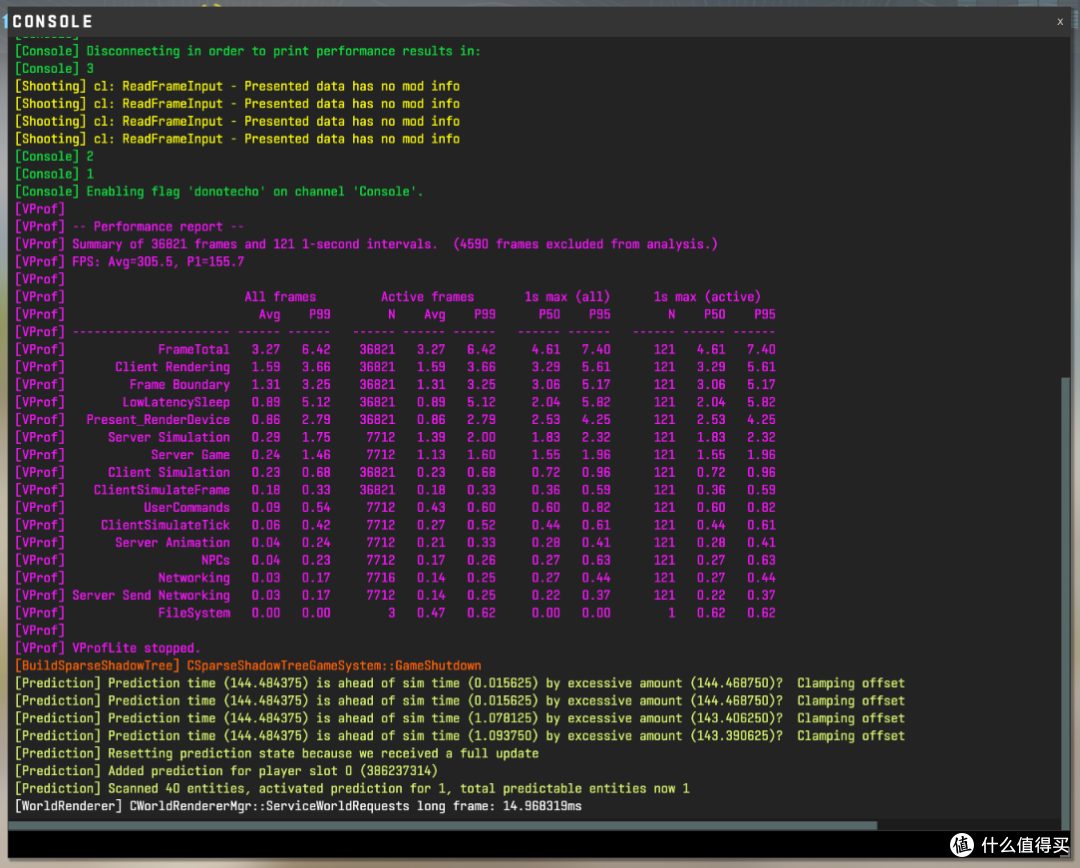Viewport: 1080px width, 868px height.
Task: Select the Server Animation row label
Action: pyautogui.click(x=172, y=543)
